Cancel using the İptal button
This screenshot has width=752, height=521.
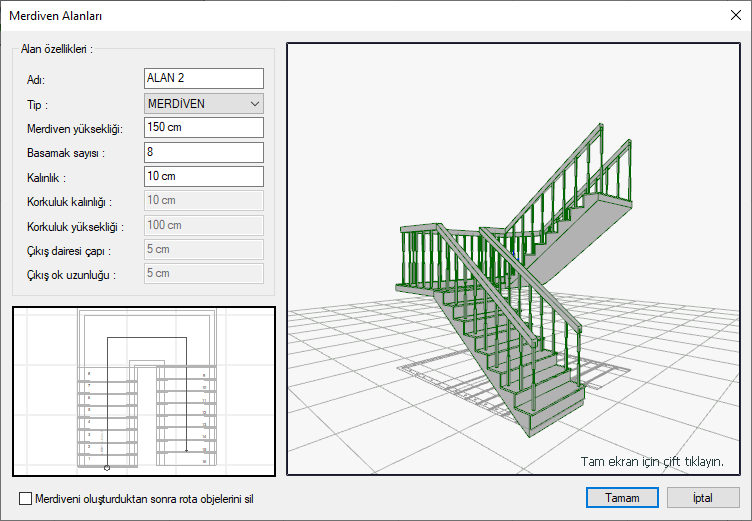point(702,497)
